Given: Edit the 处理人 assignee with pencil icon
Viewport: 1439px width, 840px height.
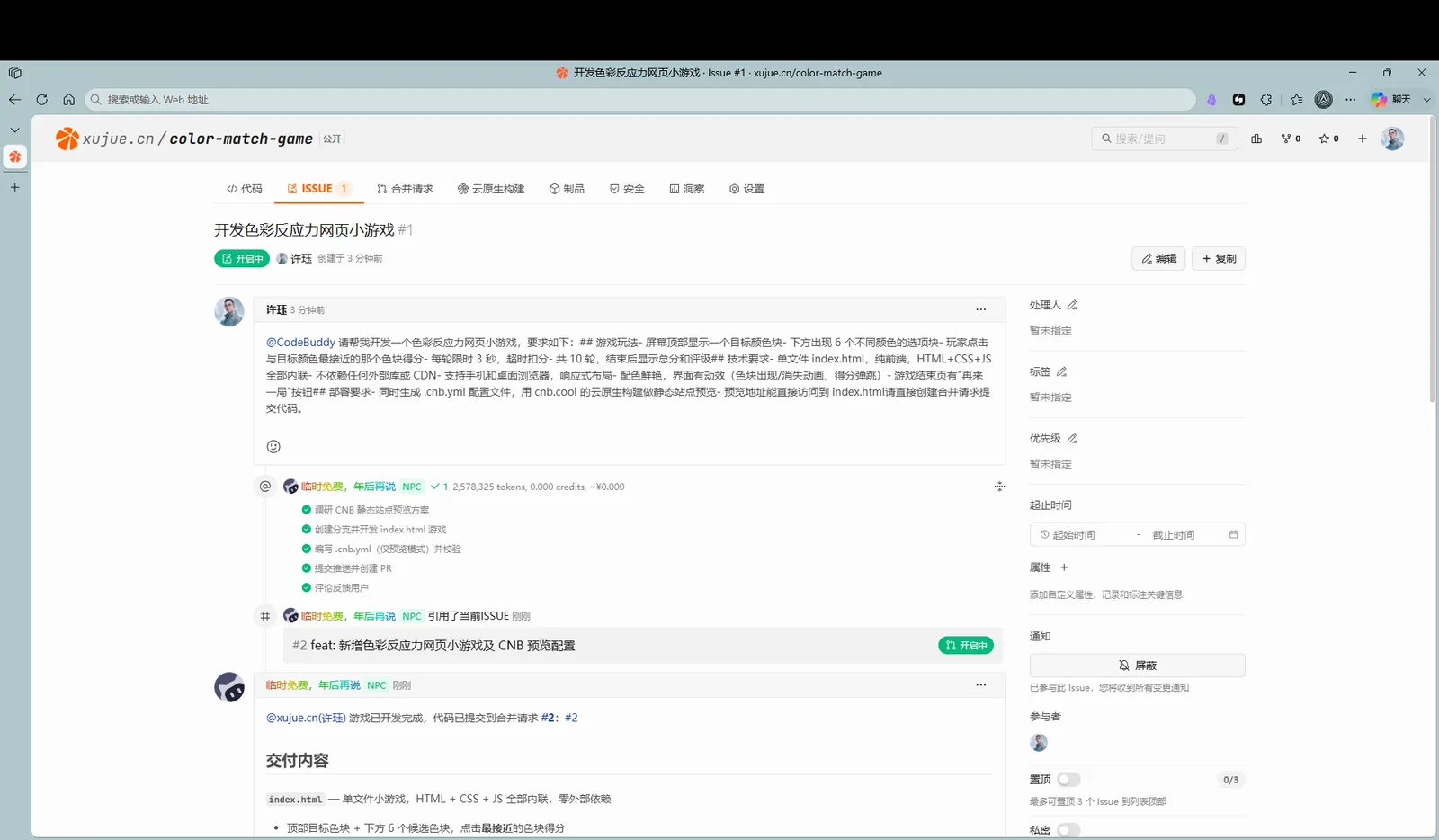Looking at the screenshot, I should 1072,305.
